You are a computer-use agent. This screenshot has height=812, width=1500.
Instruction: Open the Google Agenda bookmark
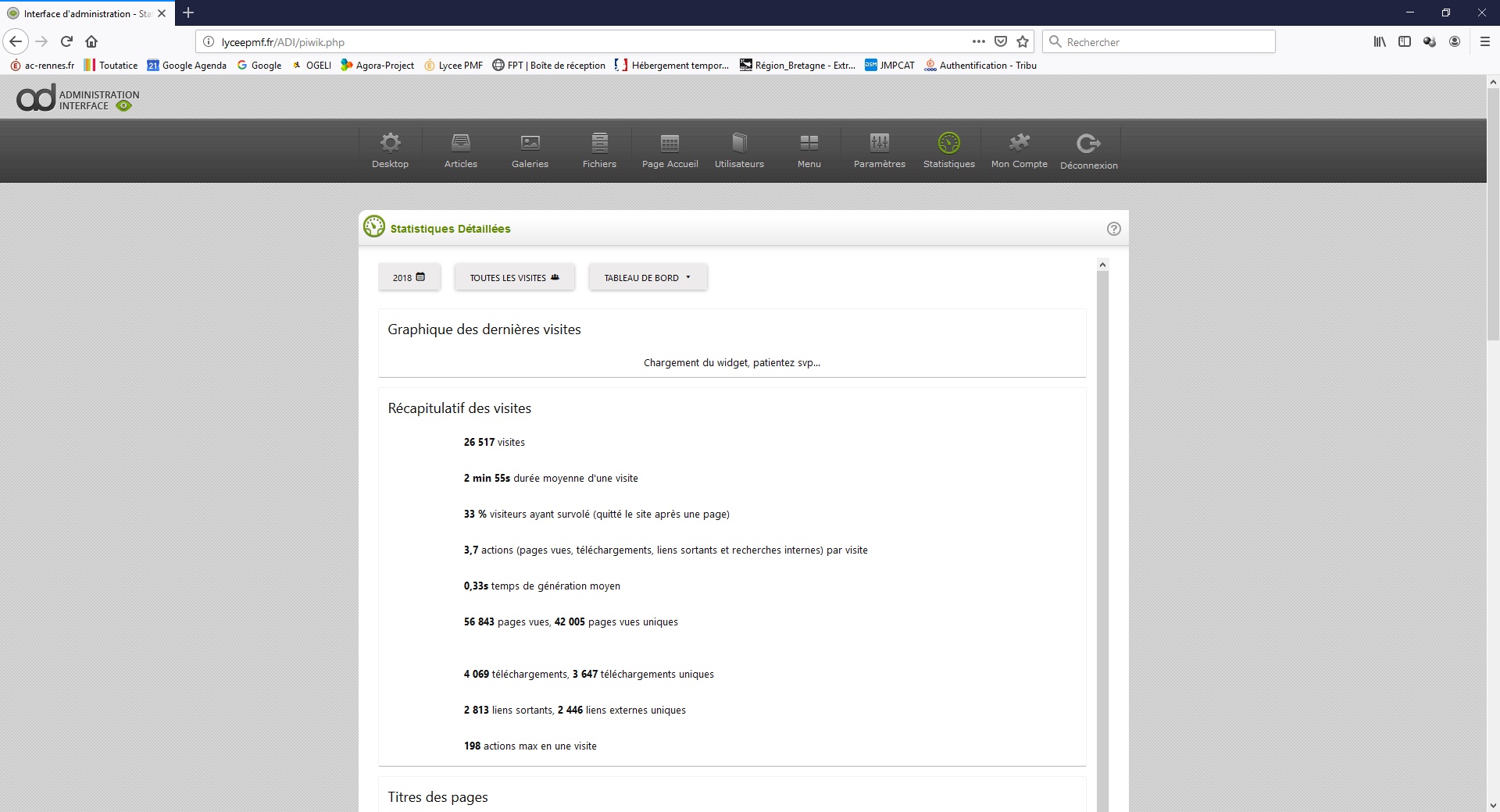(x=187, y=66)
